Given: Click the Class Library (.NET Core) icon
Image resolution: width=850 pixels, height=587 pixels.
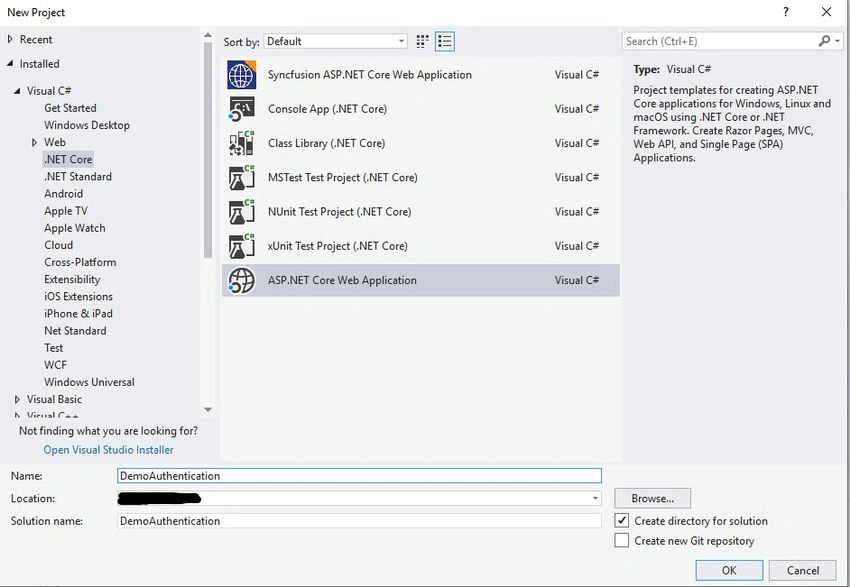Looking at the screenshot, I should tap(241, 143).
